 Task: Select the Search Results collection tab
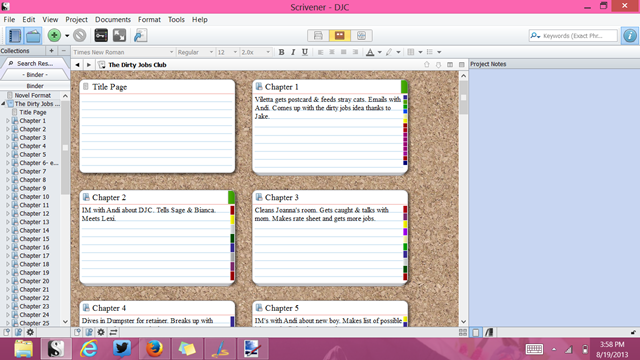pyautogui.click(x=35, y=63)
